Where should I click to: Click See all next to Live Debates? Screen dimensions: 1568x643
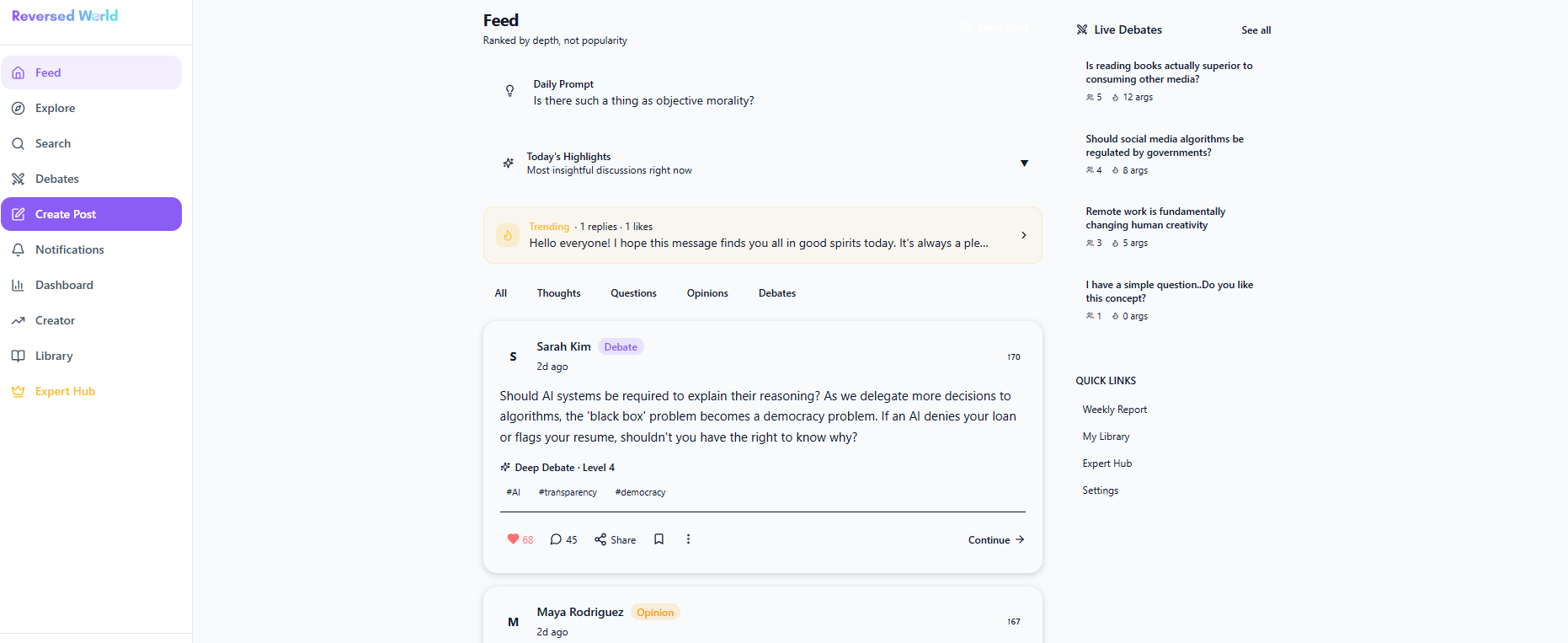click(1256, 29)
